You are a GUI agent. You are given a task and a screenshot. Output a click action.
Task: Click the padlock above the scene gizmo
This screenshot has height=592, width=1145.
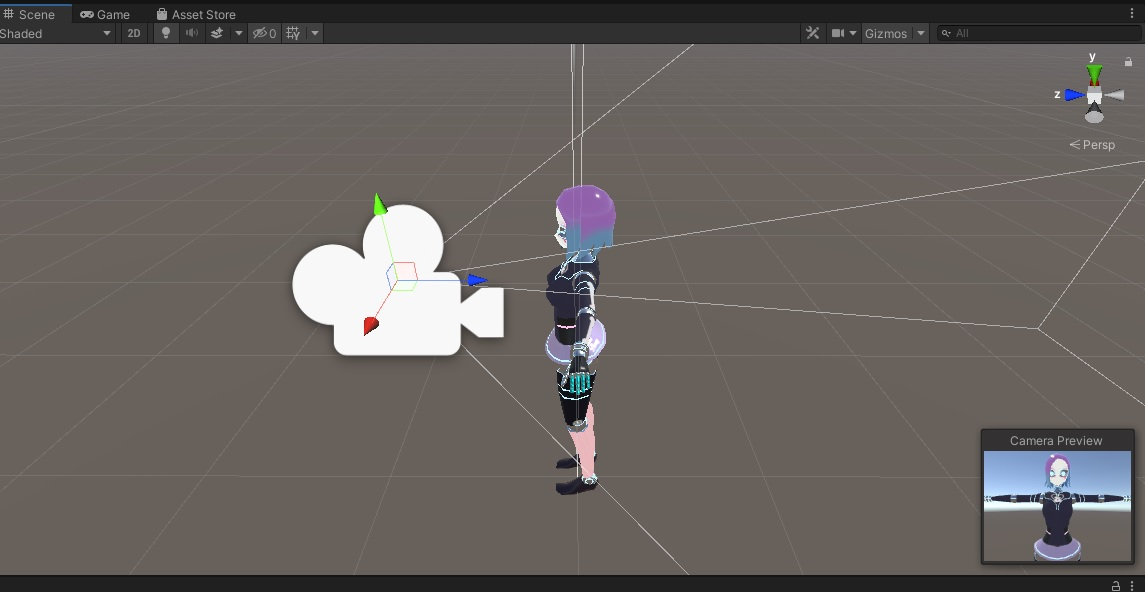tap(1128, 61)
